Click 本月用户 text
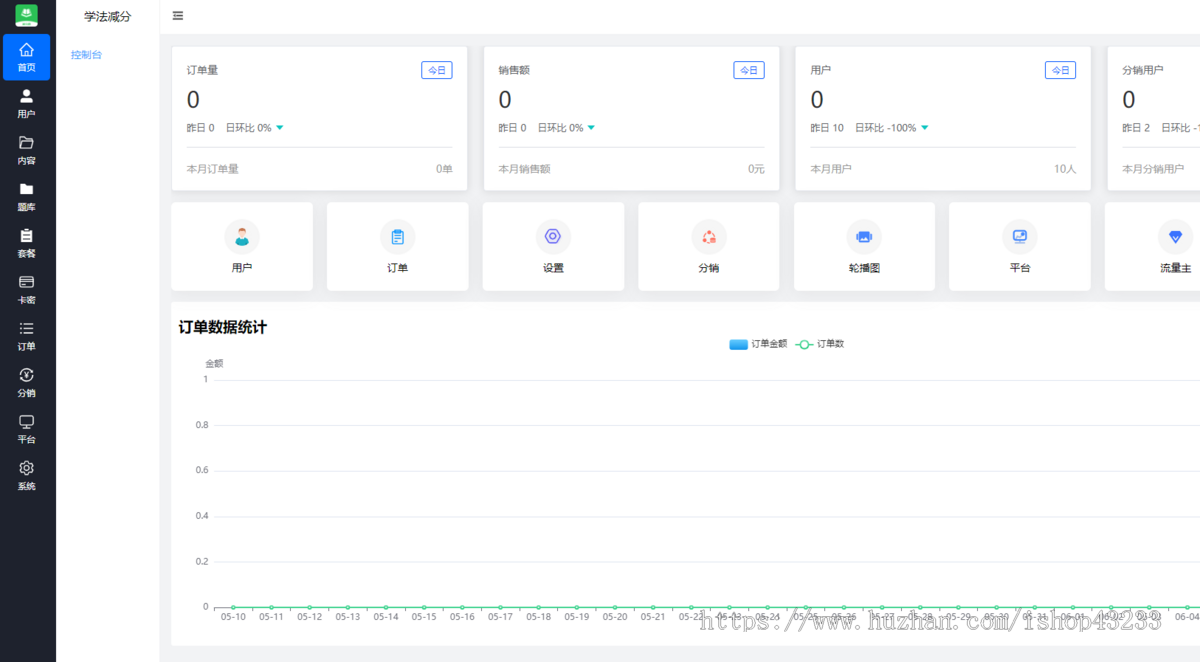The image size is (1200, 662). tap(831, 169)
